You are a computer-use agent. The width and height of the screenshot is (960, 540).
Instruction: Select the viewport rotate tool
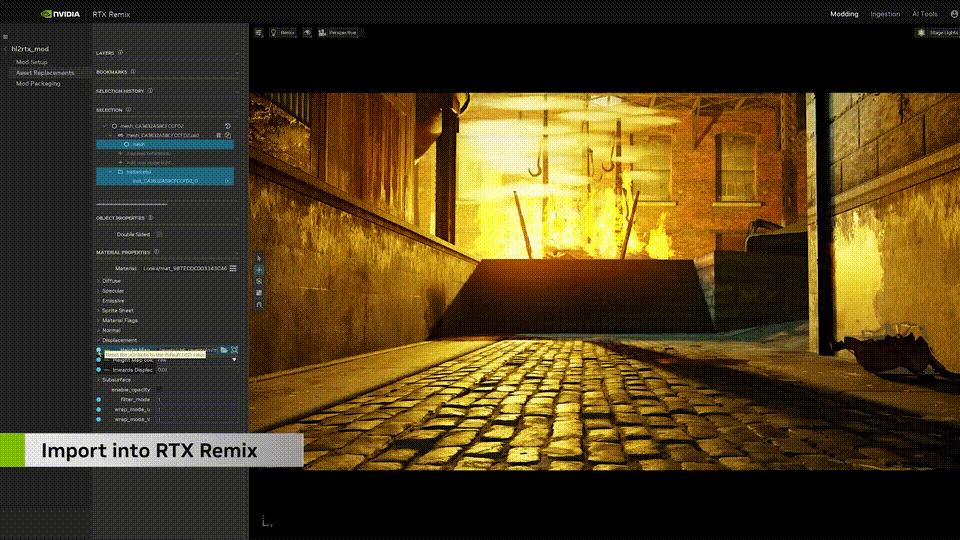click(259, 282)
